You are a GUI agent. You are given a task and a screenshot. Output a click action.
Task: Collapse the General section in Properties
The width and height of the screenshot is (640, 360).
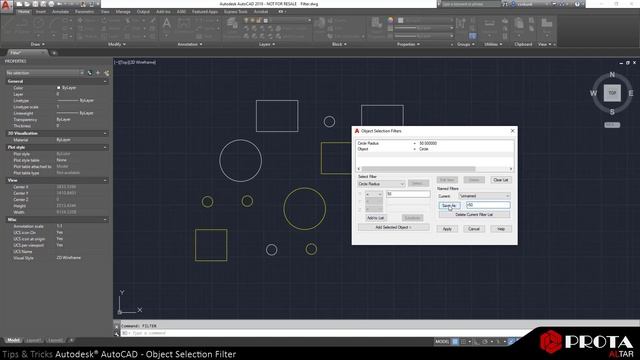coord(105,81)
